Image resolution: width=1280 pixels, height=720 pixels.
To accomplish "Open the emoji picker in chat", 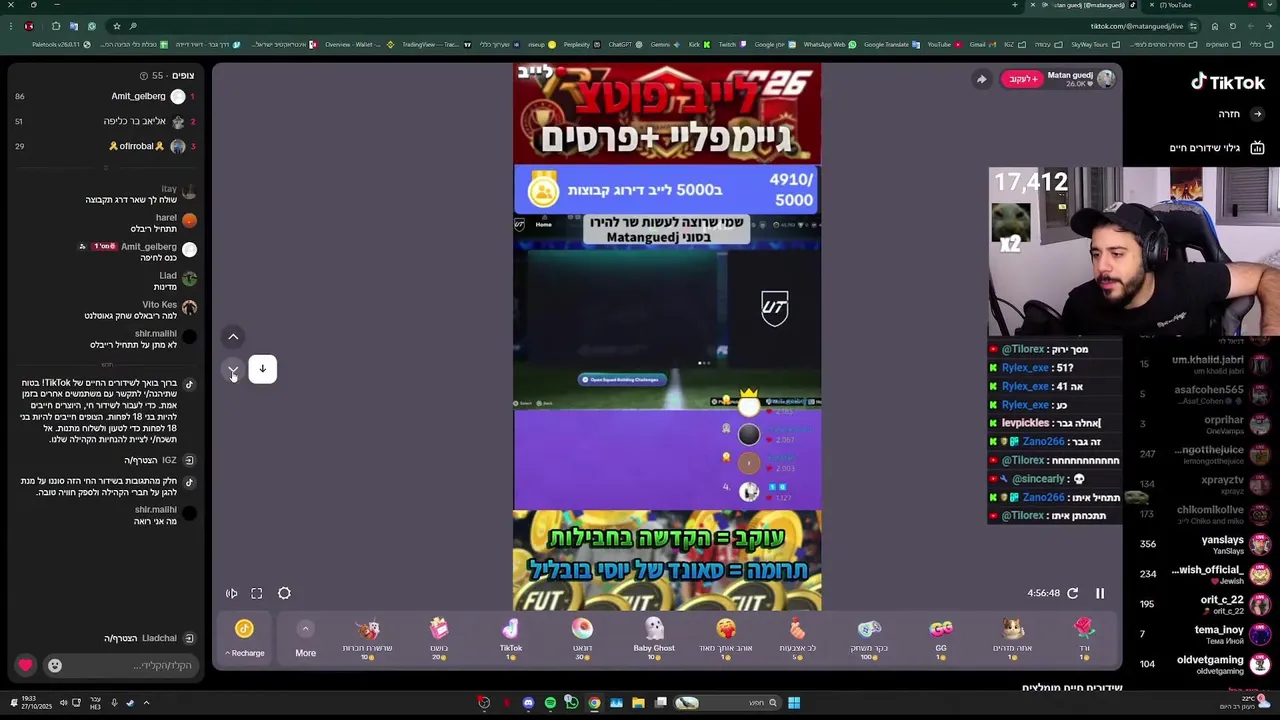I will [55, 665].
